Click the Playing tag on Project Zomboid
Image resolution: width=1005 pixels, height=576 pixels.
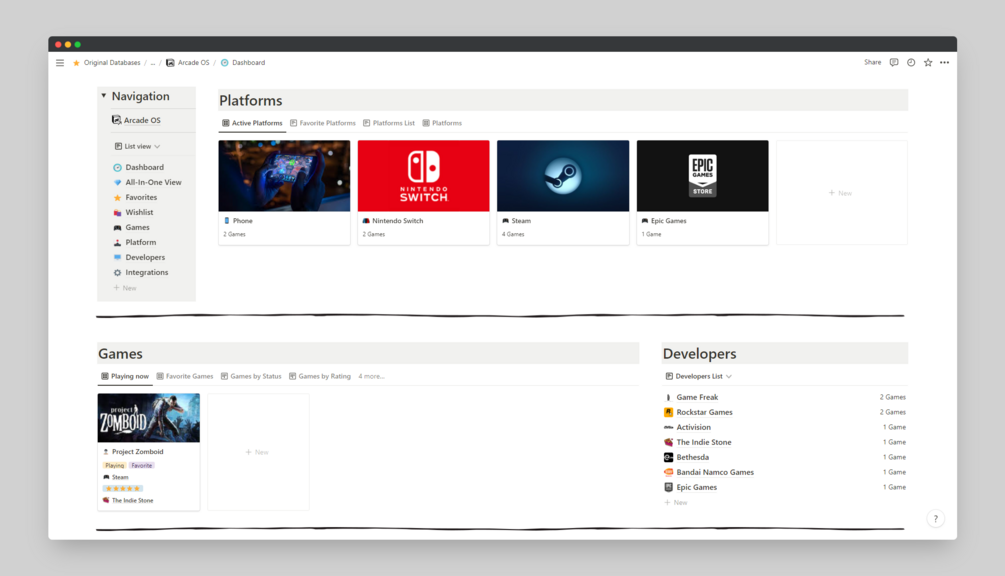[x=115, y=466]
